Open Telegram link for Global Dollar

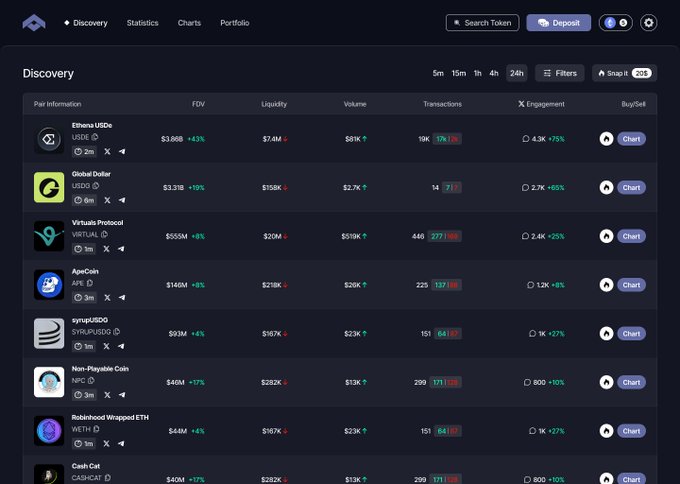click(122, 200)
